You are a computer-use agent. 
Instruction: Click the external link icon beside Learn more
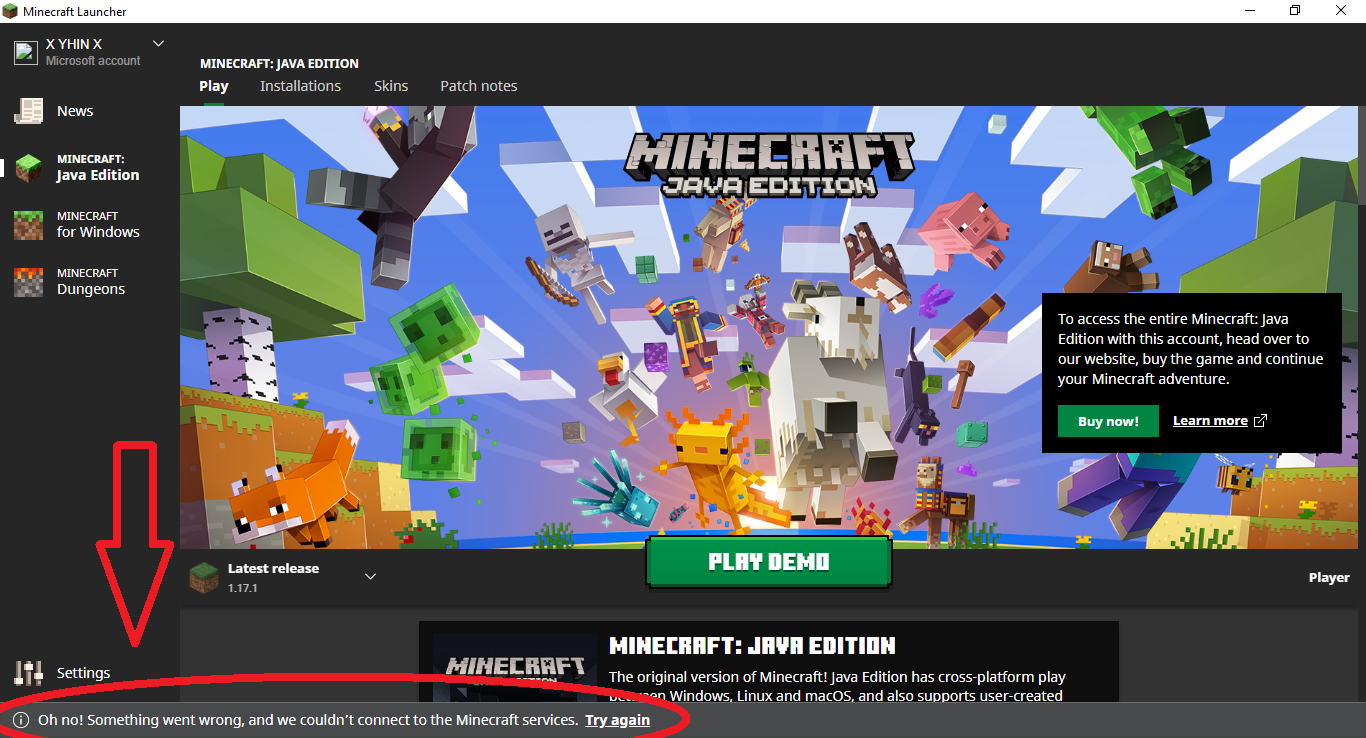tap(1260, 421)
